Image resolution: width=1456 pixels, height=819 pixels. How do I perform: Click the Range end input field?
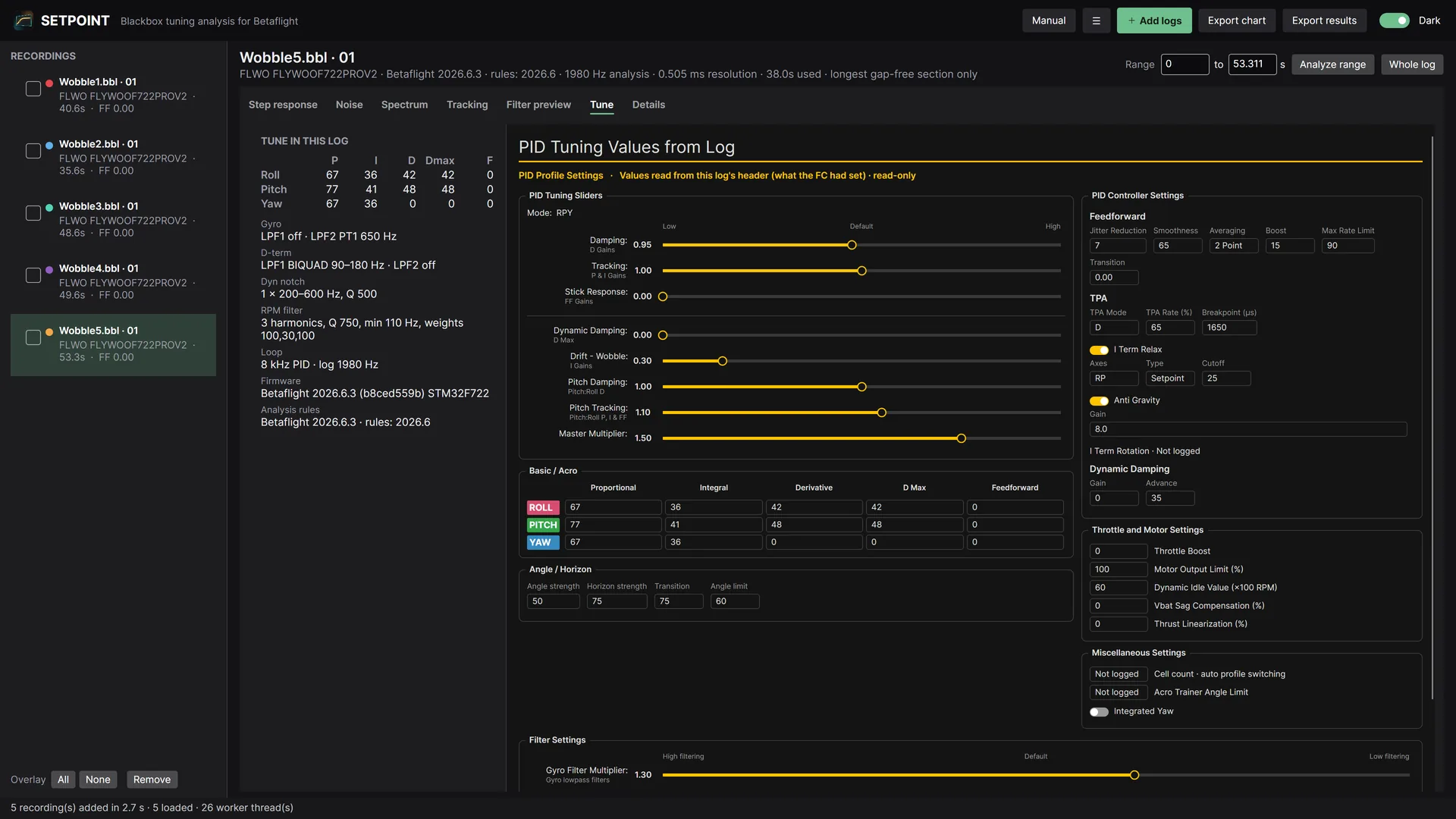[1252, 64]
